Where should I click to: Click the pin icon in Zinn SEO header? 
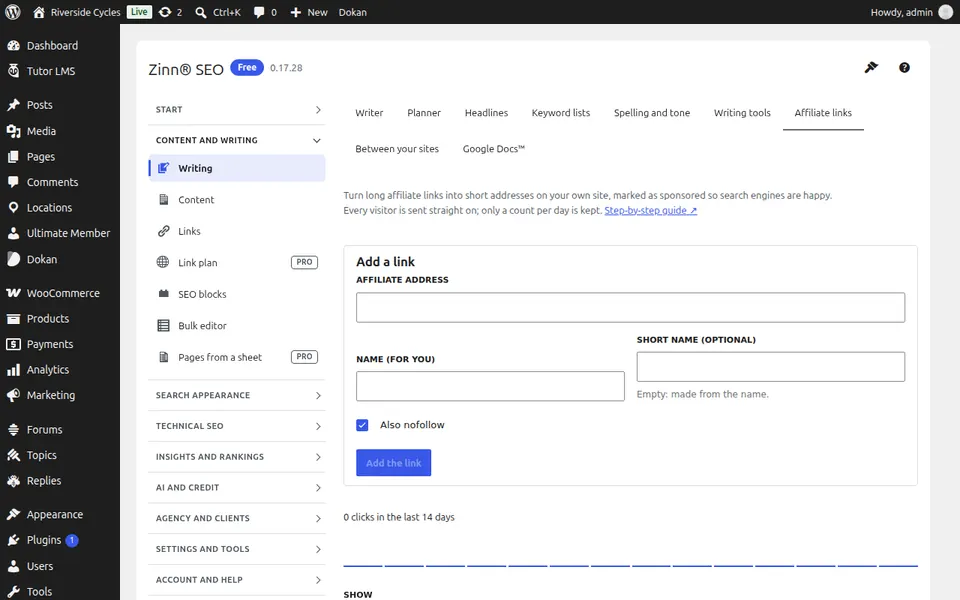(871, 67)
